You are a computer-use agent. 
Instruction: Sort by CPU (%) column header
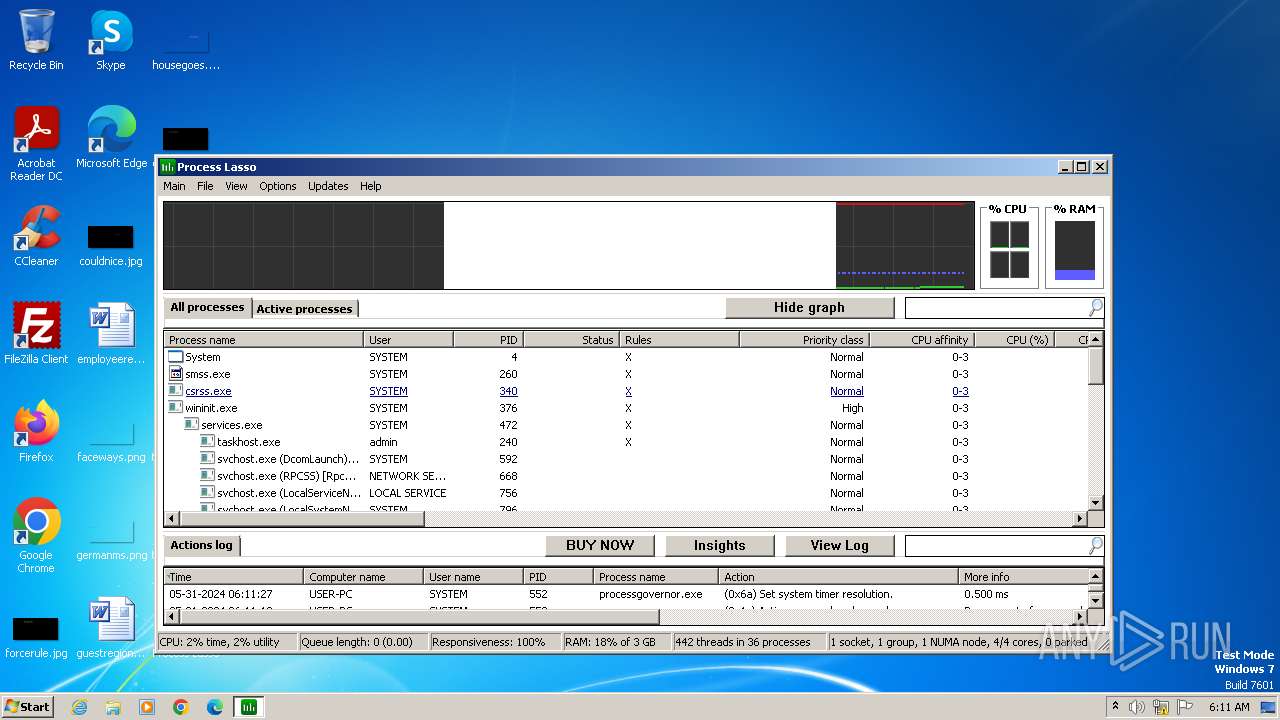1015,340
